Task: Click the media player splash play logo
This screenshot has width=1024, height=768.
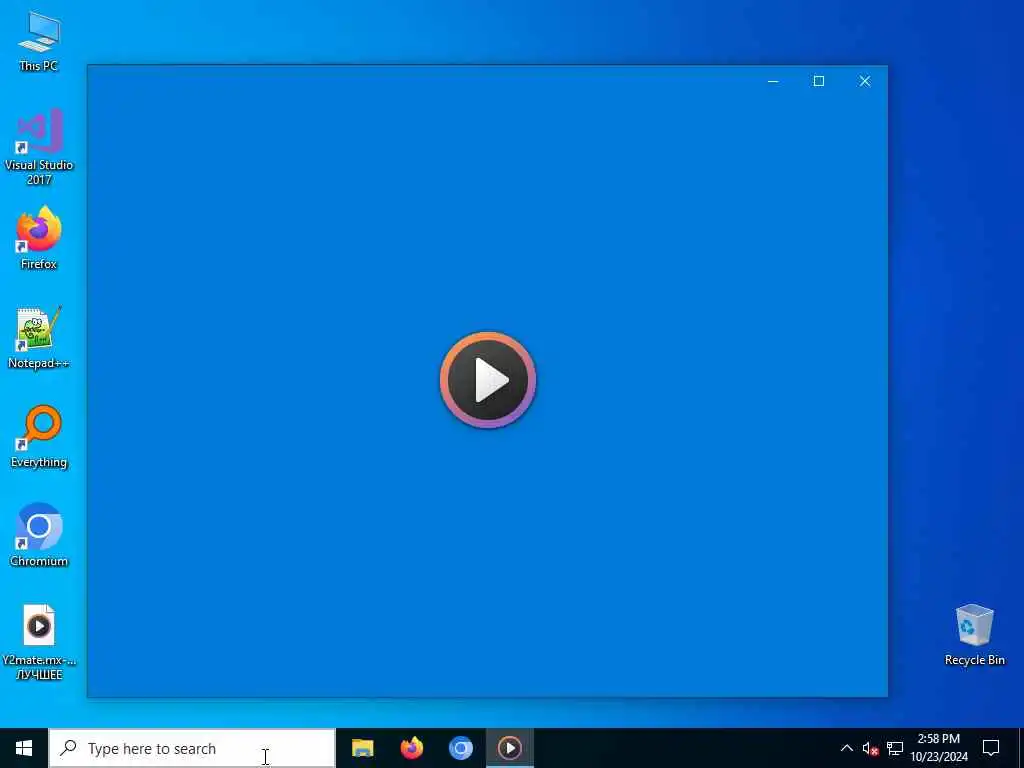Action: (x=488, y=380)
